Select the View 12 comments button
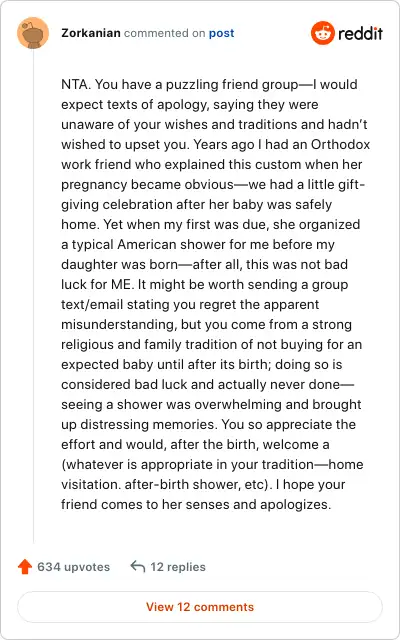400x640 pixels. (200, 607)
